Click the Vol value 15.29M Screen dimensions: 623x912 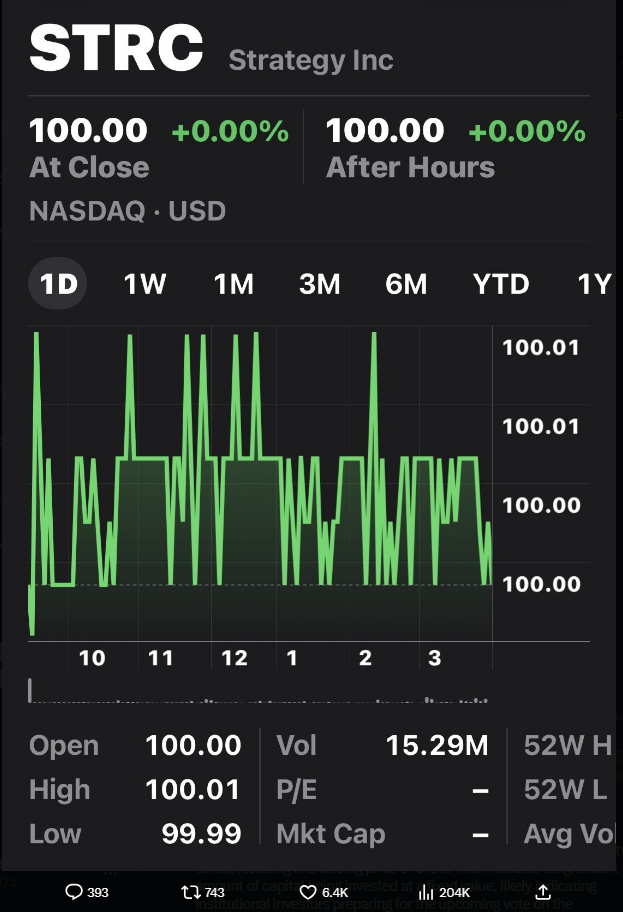point(437,745)
